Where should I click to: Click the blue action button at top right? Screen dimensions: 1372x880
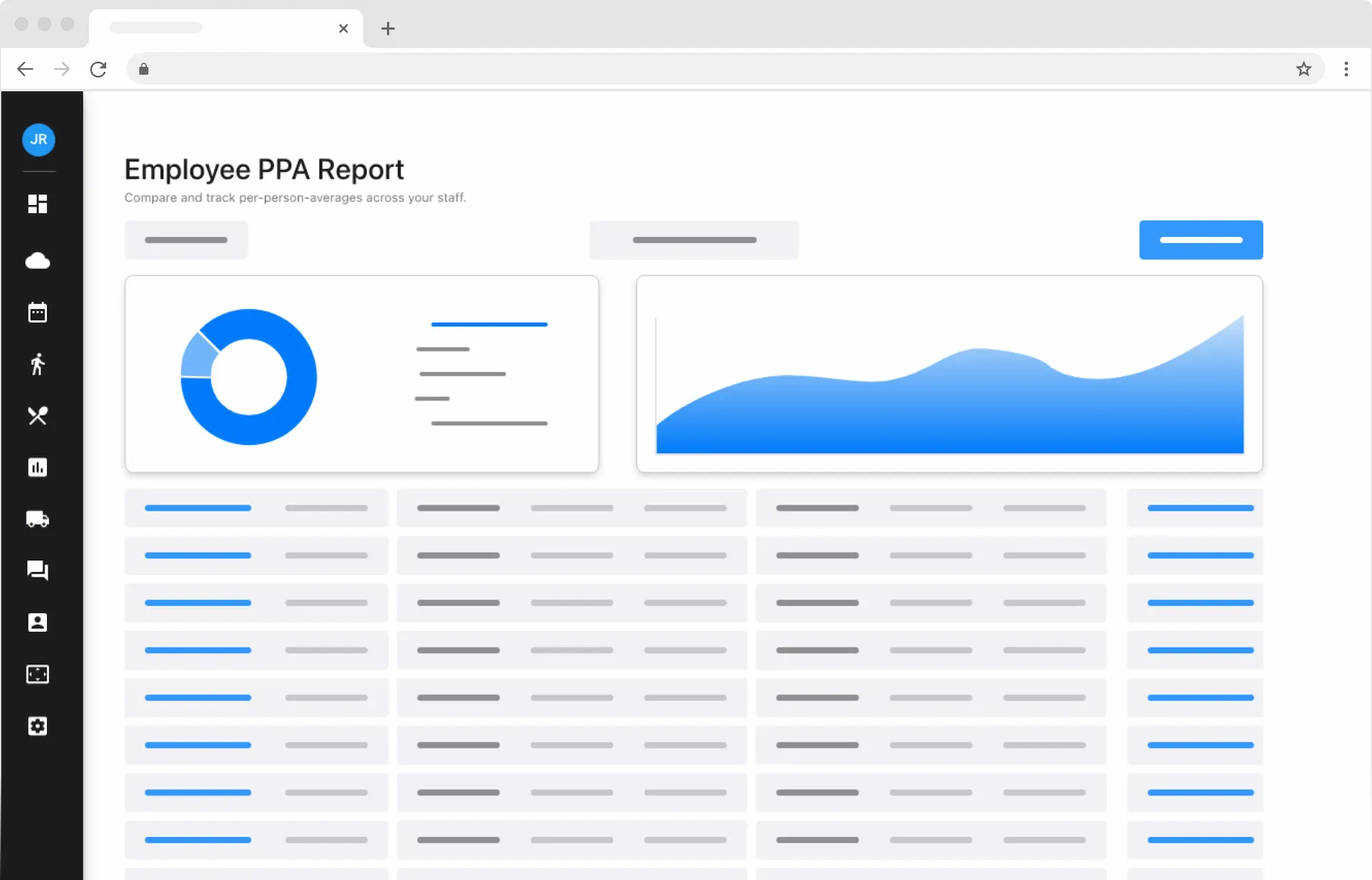click(1200, 239)
